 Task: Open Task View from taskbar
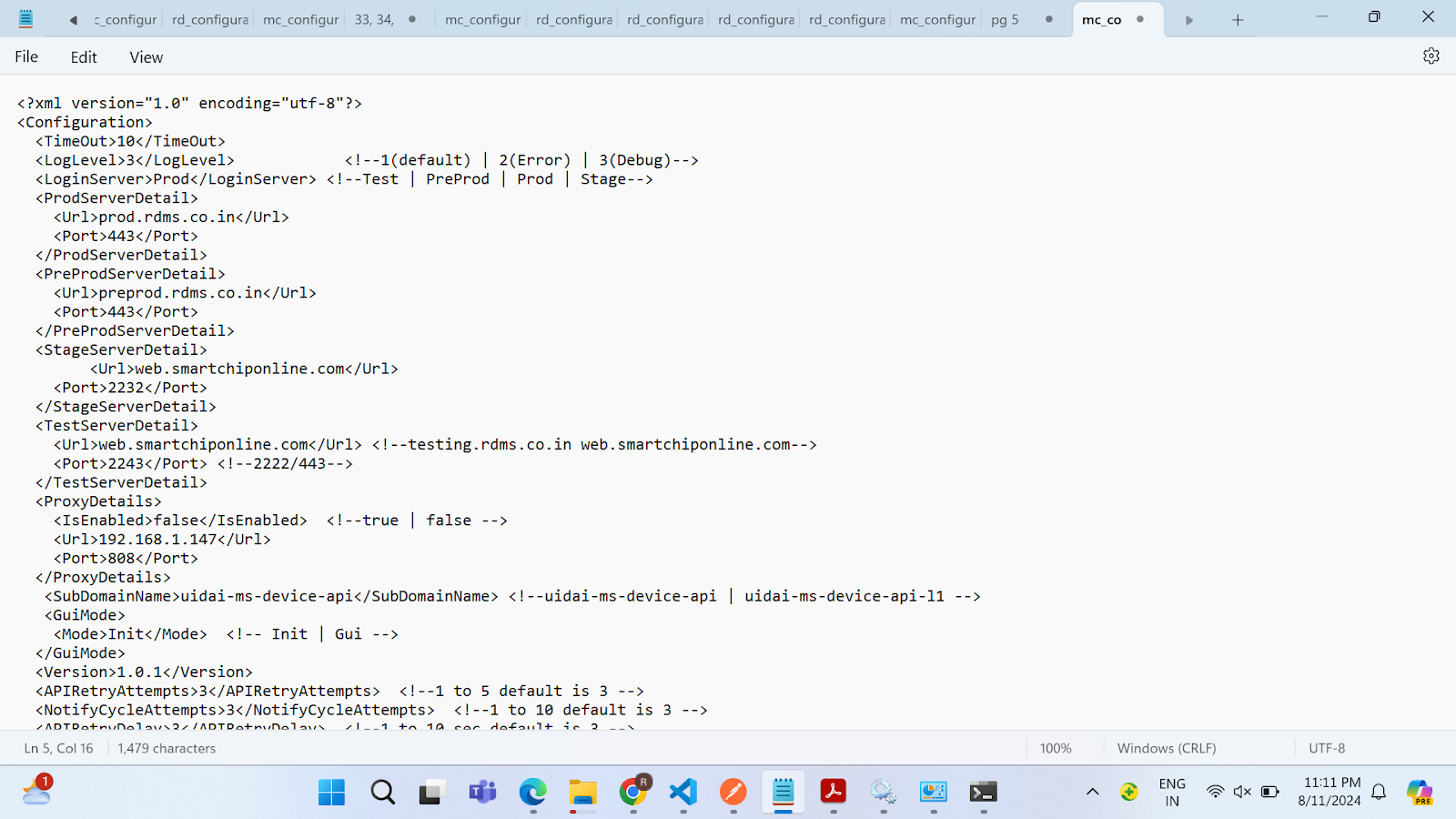click(432, 793)
